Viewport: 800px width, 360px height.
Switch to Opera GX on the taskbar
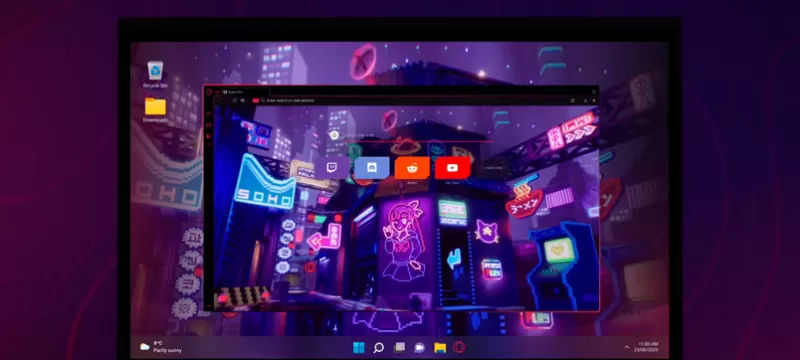pos(459,348)
